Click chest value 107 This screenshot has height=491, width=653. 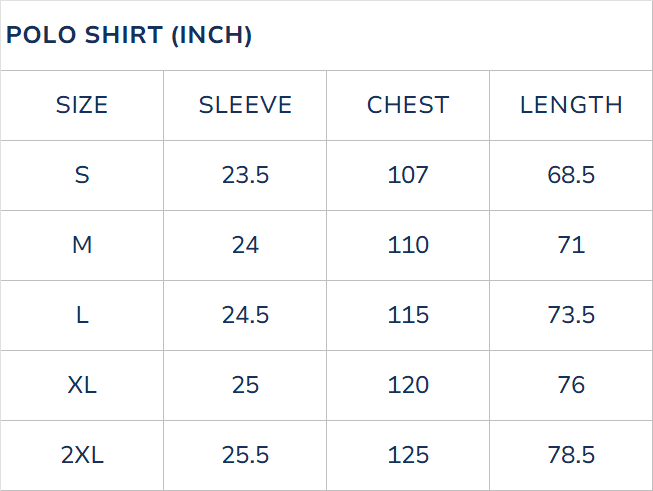tap(408, 175)
